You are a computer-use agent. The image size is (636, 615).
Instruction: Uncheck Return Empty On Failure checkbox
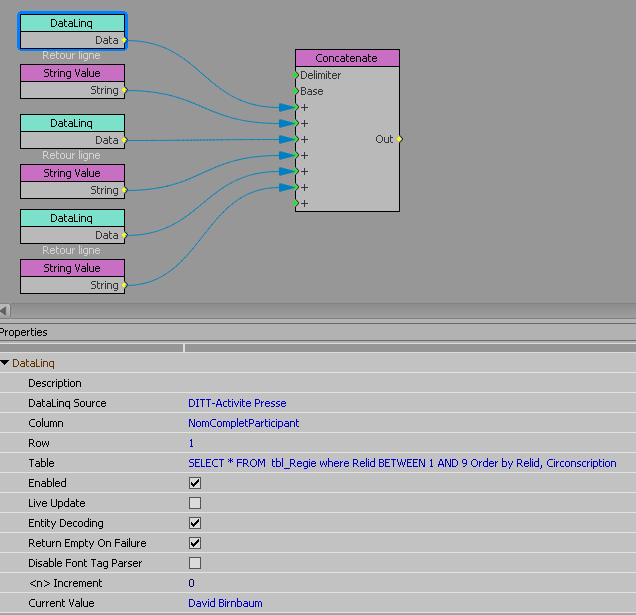pos(195,543)
